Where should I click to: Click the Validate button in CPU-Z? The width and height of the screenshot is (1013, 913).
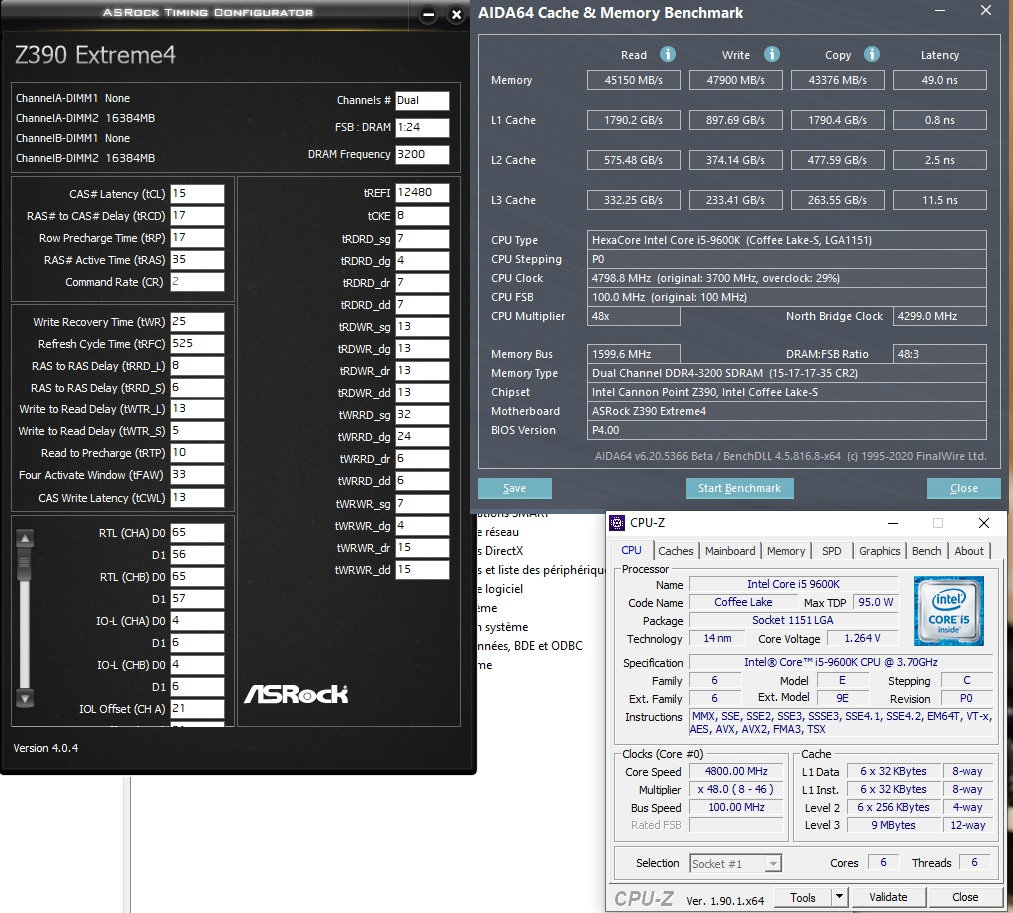click(888, 897)
